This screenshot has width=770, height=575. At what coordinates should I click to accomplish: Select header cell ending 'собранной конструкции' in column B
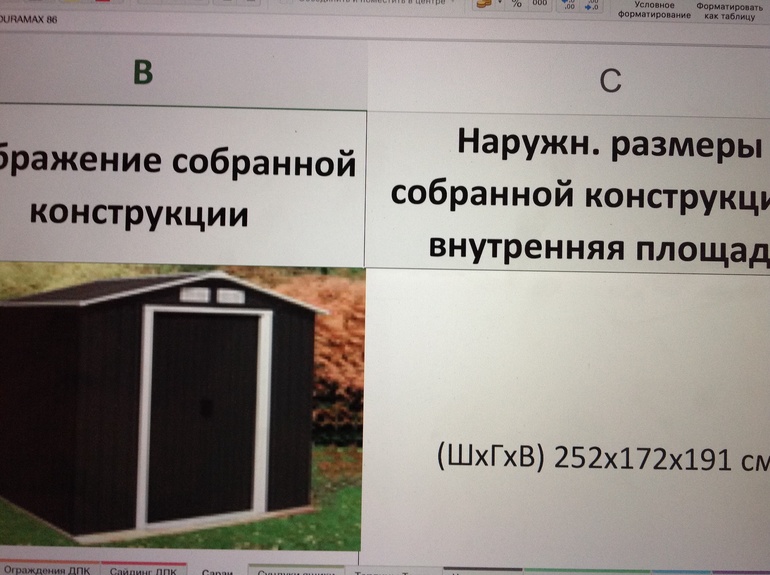coord(180,187)
